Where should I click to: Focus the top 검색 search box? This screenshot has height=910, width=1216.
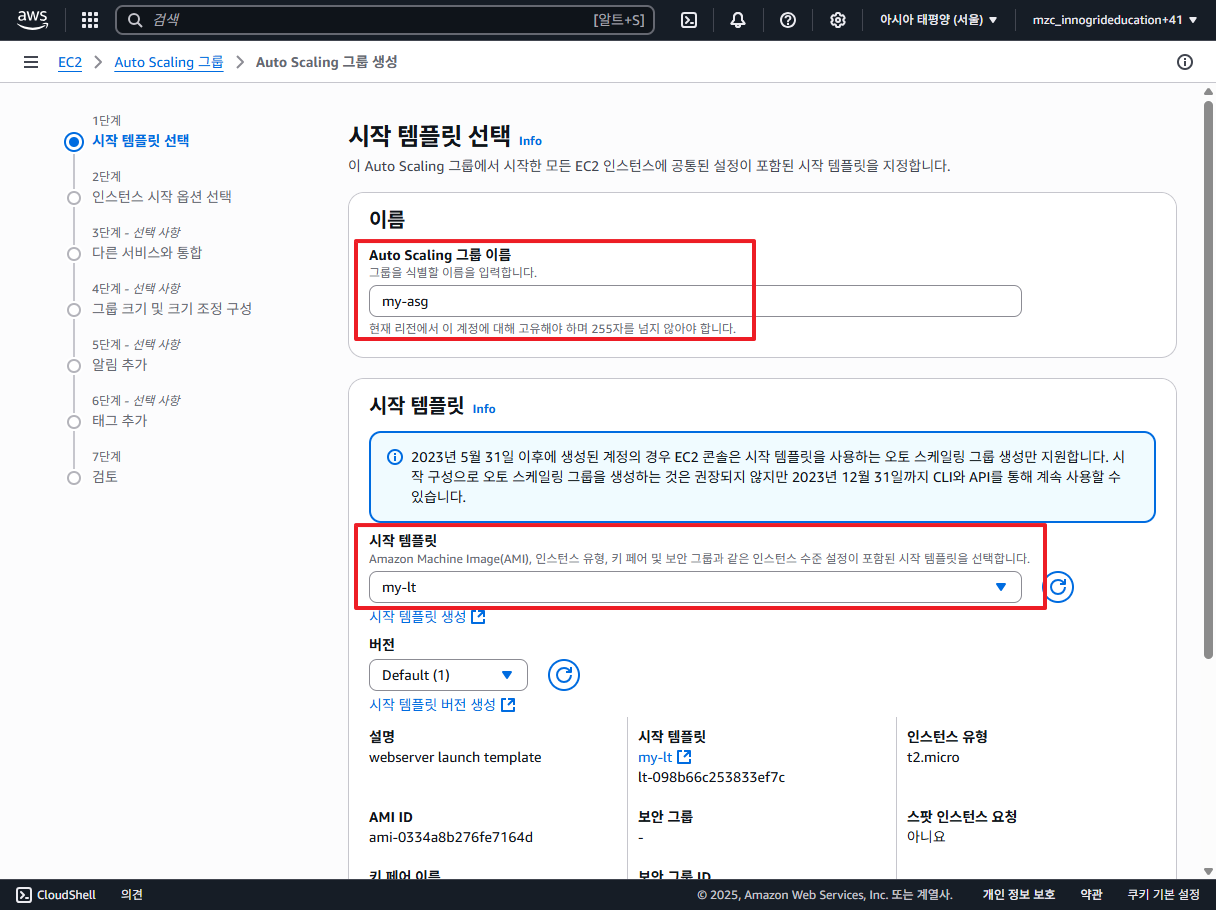[x=385, y=20]
